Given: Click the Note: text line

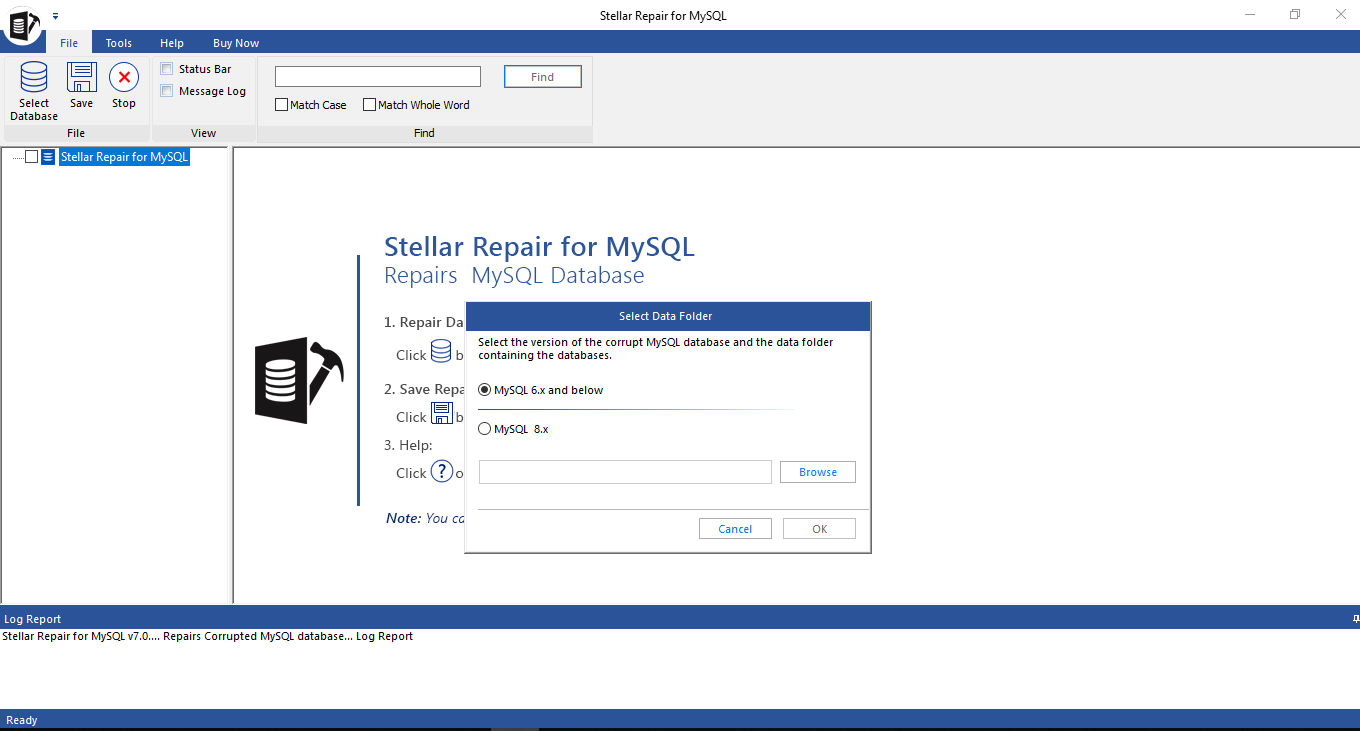Looking at the screenshot, I should (425, 518).
